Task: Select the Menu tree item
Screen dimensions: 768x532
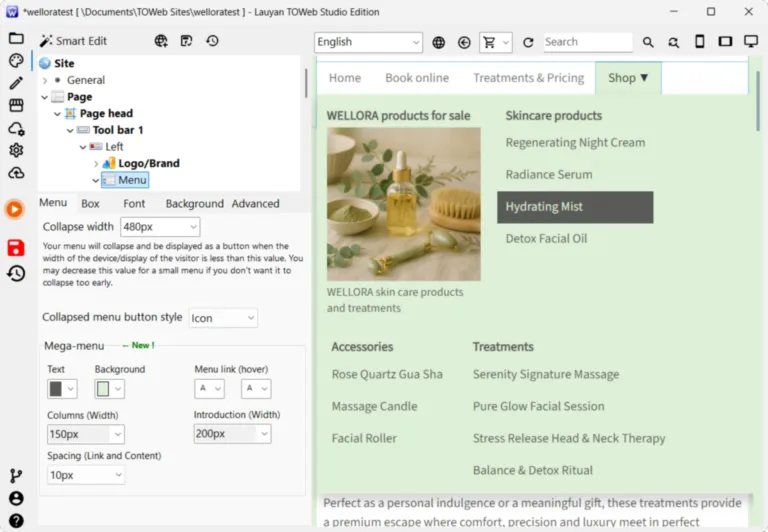Action: pyautogui.click(x=125, y=180)
